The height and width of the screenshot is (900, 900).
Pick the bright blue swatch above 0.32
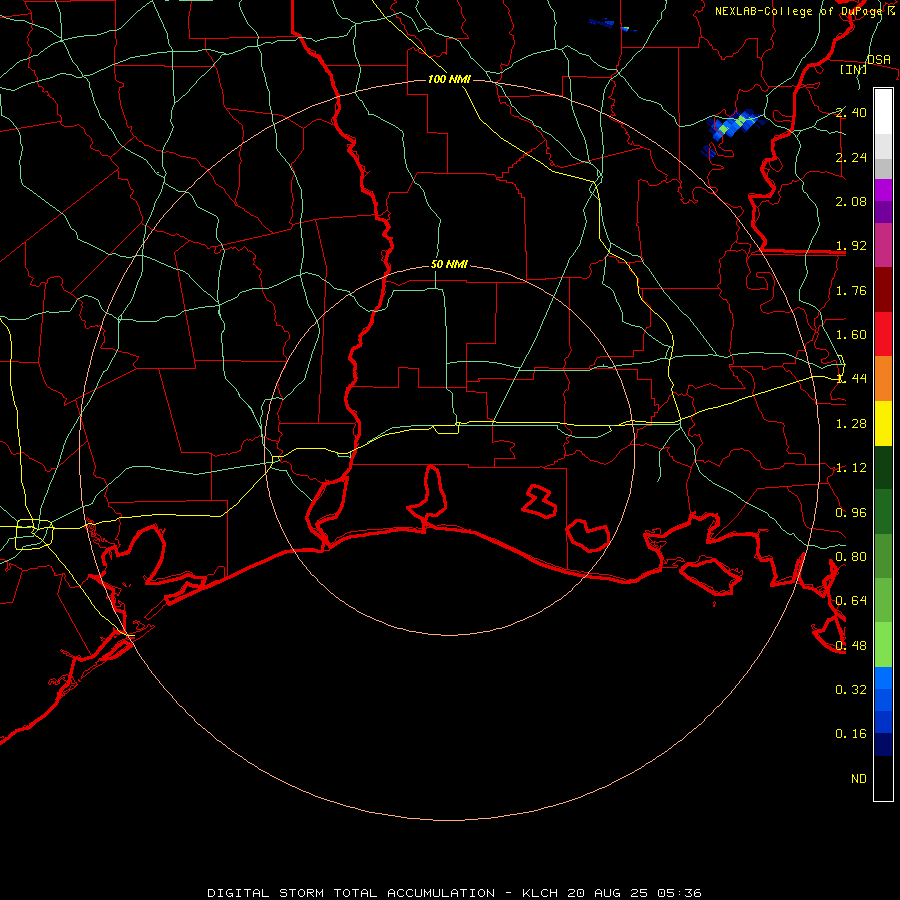pos(883,678)
